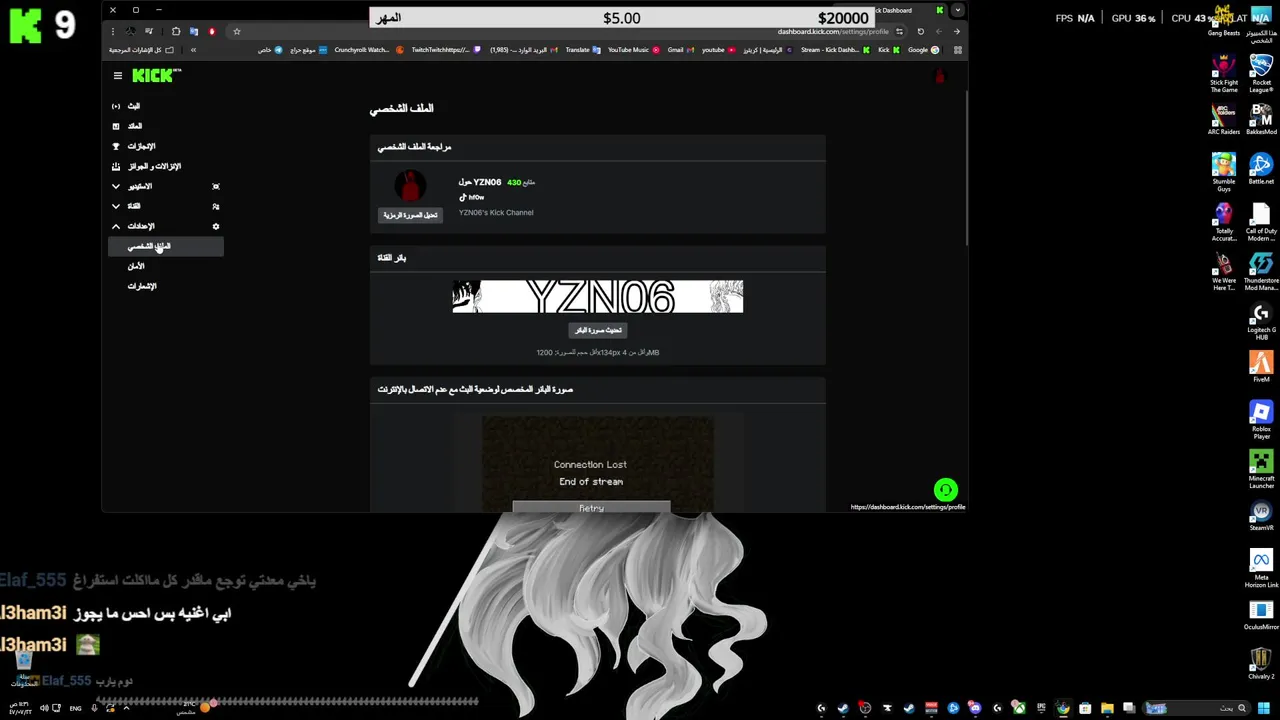Click the user avatar in dashboard header
The image size is (1280, 720).
(x=939, y=76)
